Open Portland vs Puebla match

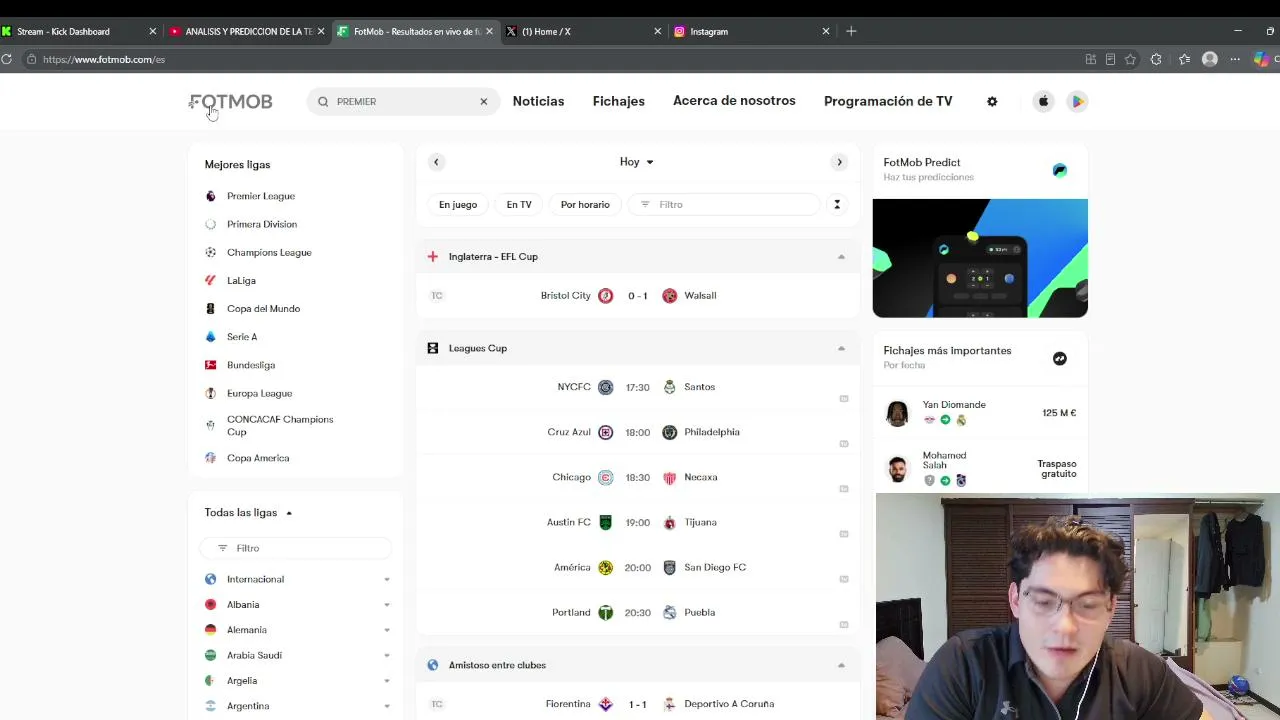pos(637,612)
